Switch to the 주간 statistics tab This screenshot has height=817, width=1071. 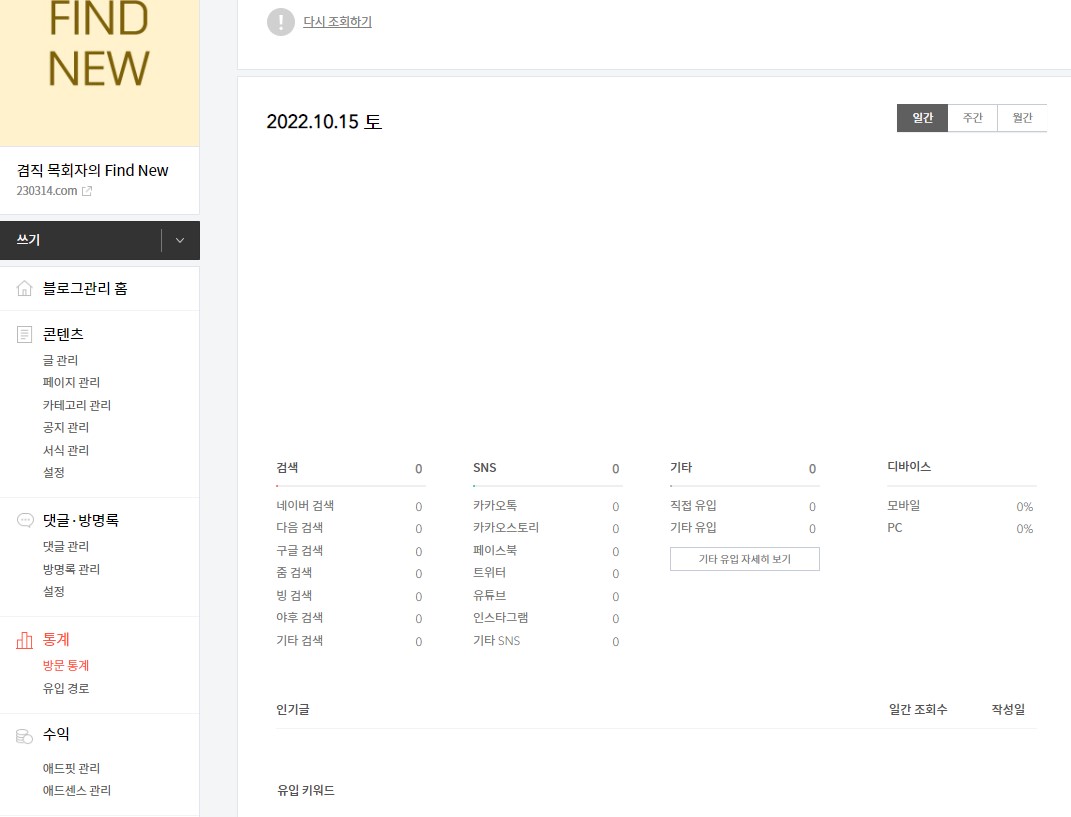pyautogui.click(x=972, y=117)
